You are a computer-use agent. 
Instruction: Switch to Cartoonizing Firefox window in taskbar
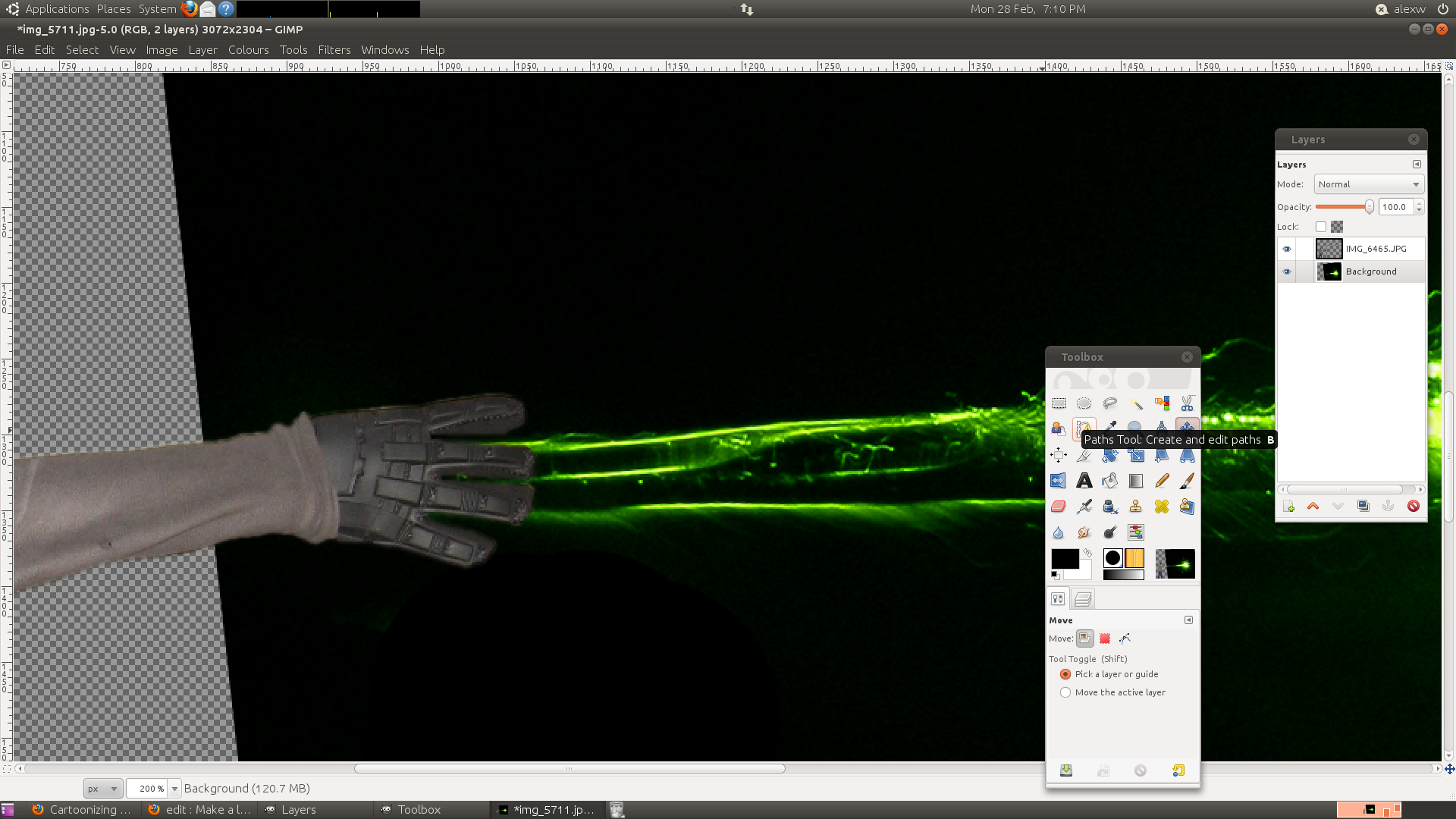pos(83,810)
